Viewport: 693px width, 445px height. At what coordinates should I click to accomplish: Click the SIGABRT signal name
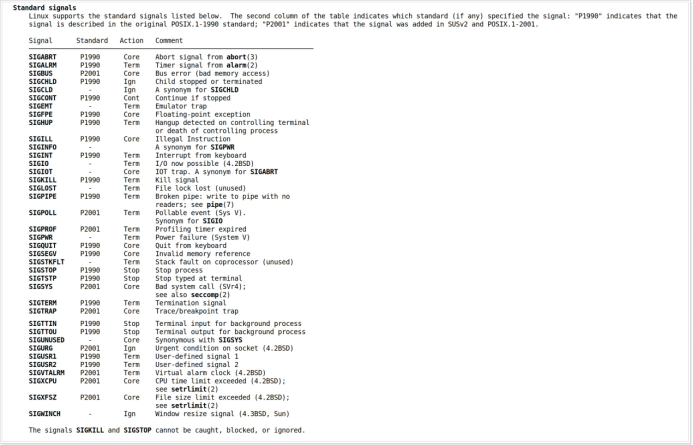(x=42, y=57)
